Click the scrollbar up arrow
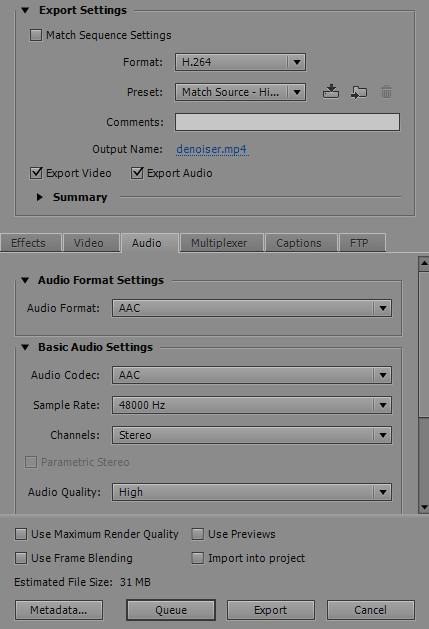 click(424, 264)
